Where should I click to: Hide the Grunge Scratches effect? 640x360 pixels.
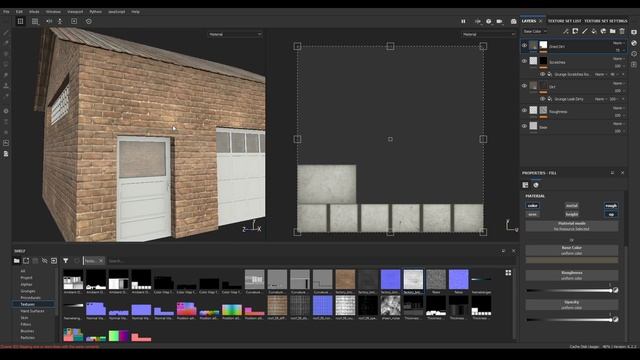[x=542, y=74]
